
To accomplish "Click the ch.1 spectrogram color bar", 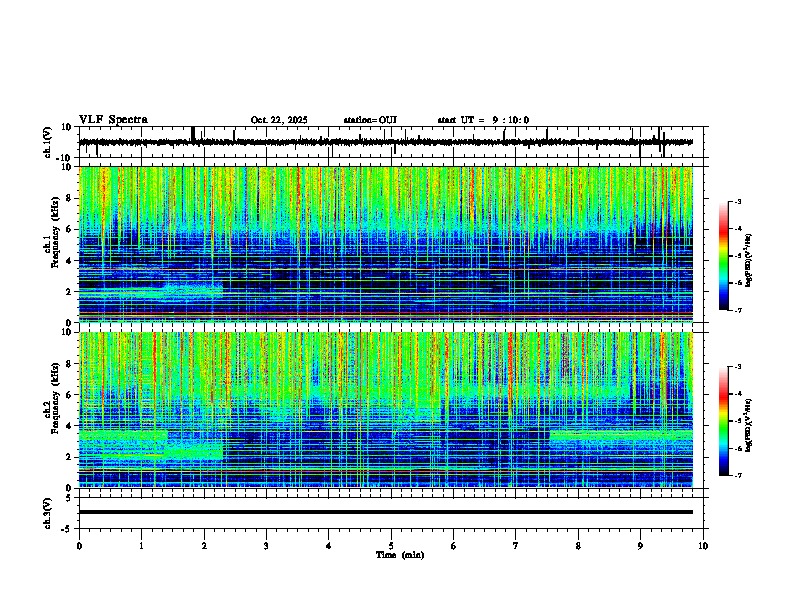I will tap(723, 256).
